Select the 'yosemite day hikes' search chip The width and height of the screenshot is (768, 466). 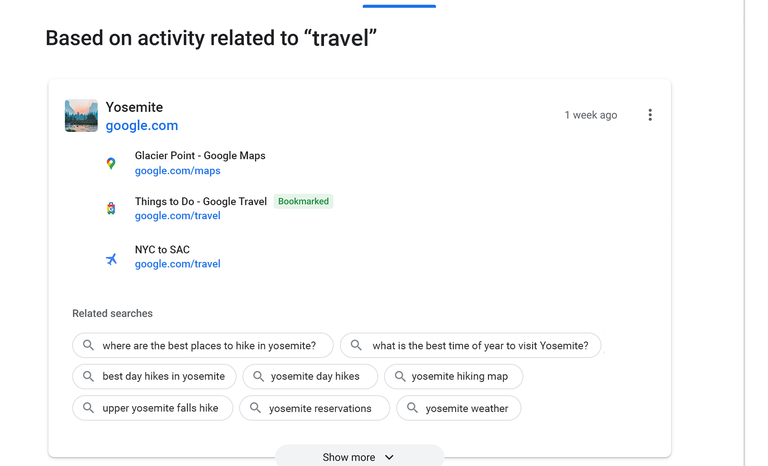314,377
